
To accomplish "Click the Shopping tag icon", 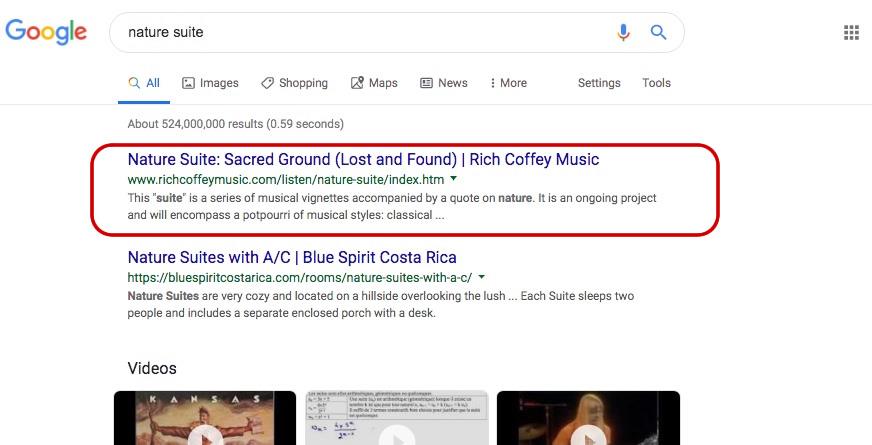I will pyautogui.click(x=267, y=83).
